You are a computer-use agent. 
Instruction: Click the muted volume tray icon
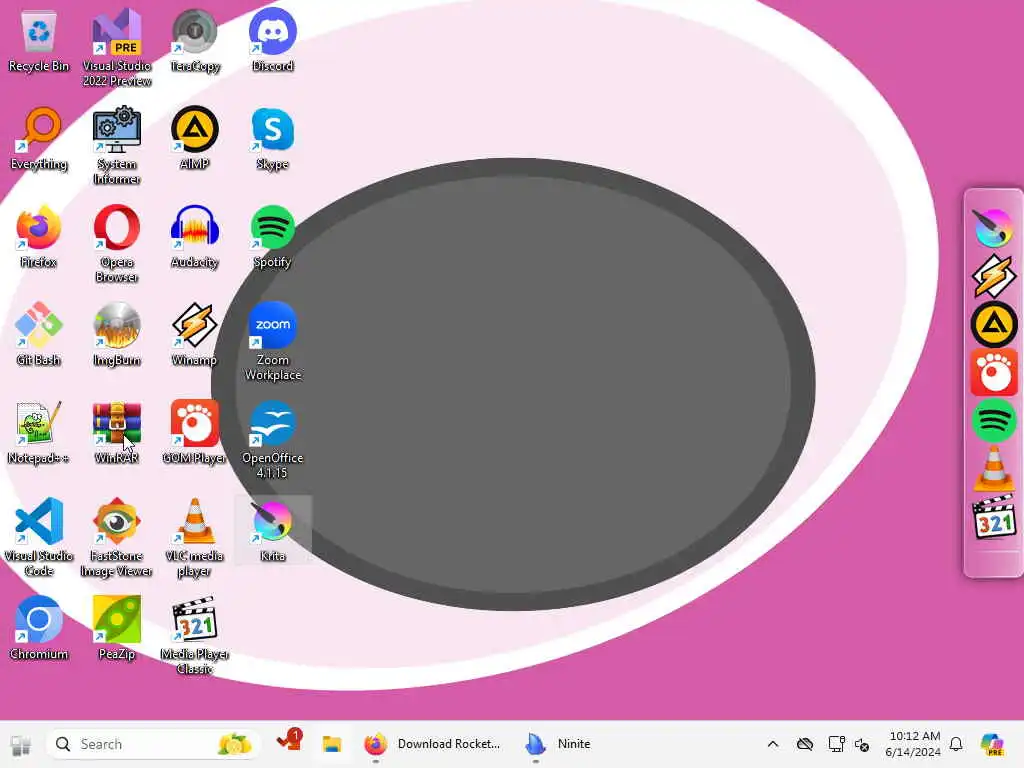[862, 744]
